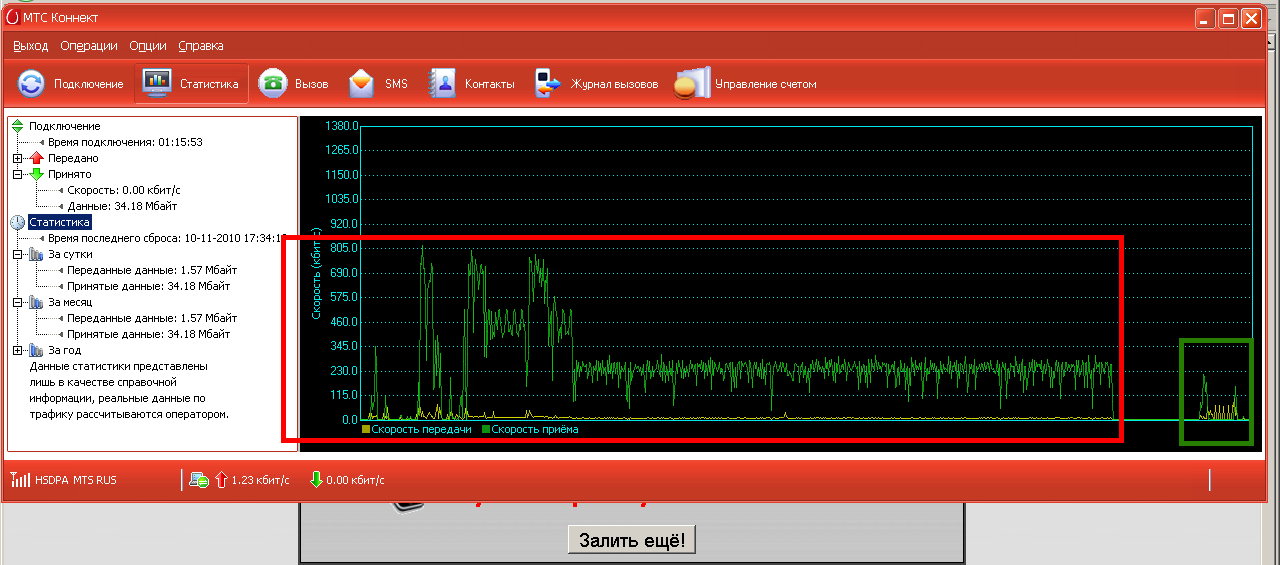Open the Журнал вызовов call log
The height and width of the screenshot is (565, 1280).
596,84
